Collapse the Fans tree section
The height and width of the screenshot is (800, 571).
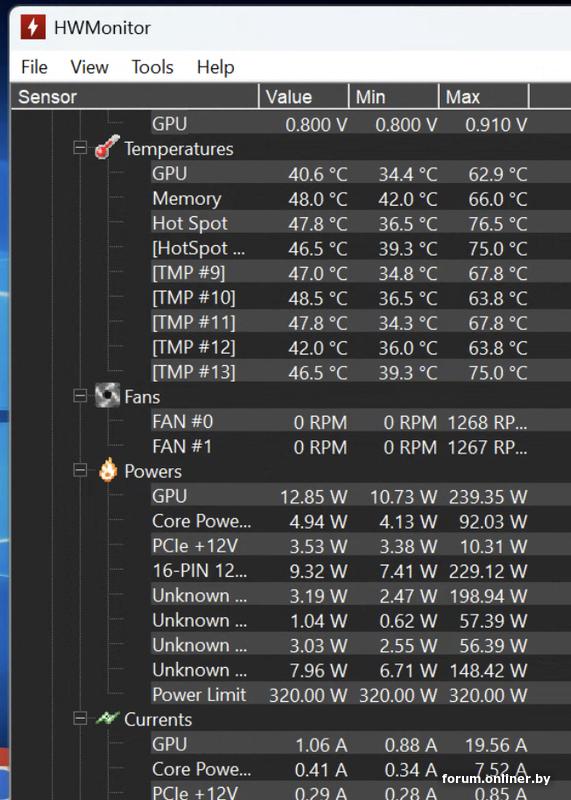click(x=80, y=396)
